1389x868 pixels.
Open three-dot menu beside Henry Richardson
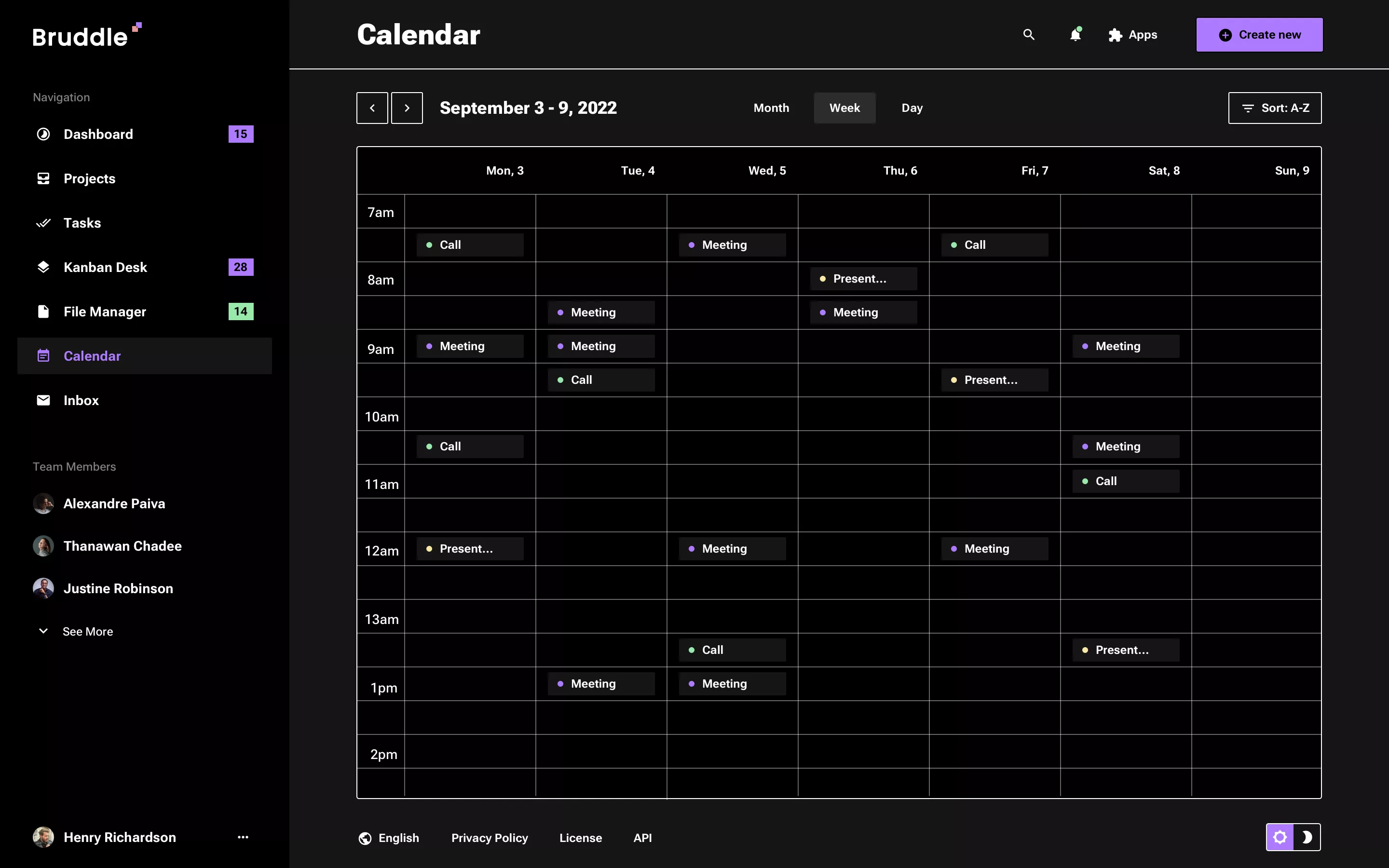(244, 837)
